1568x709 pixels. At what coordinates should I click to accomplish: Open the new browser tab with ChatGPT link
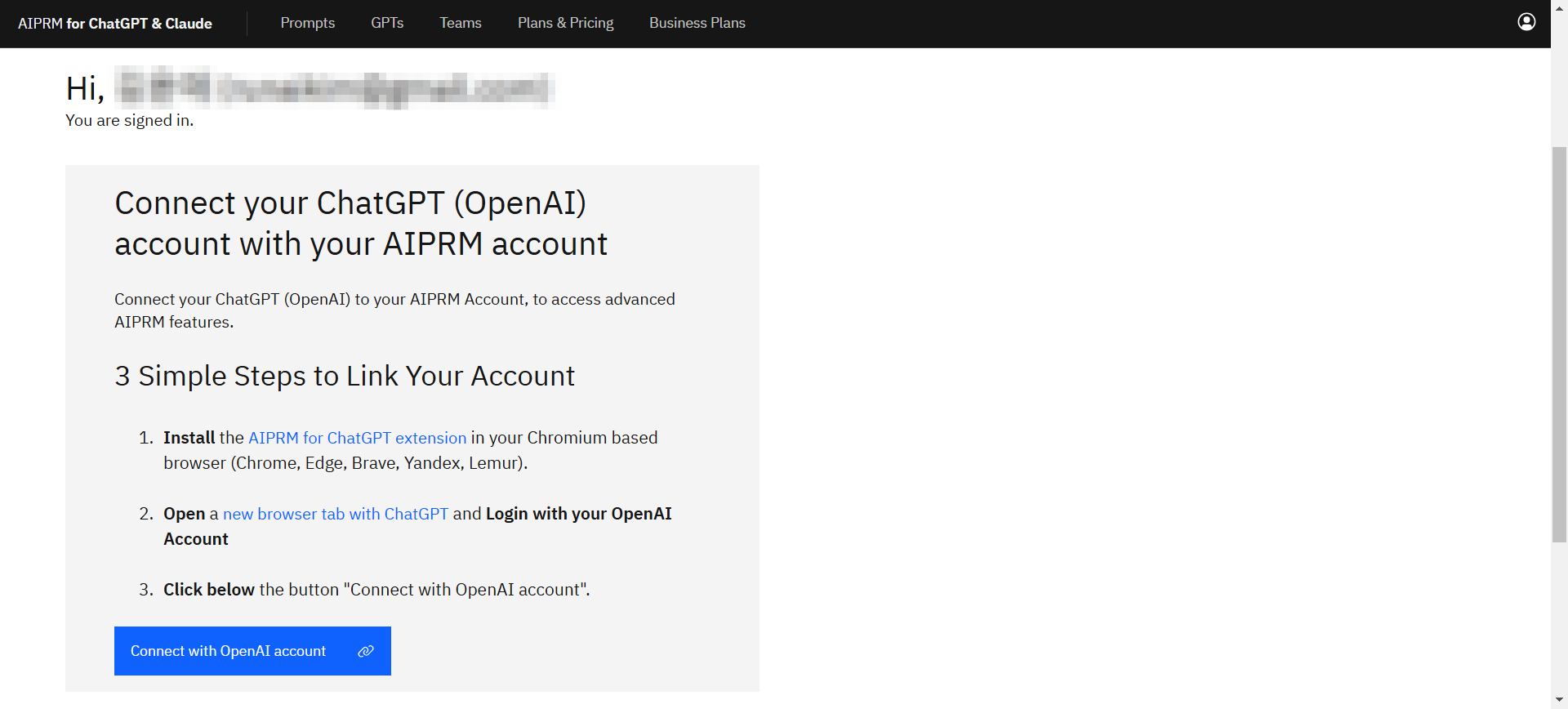(x=336, y=514)
